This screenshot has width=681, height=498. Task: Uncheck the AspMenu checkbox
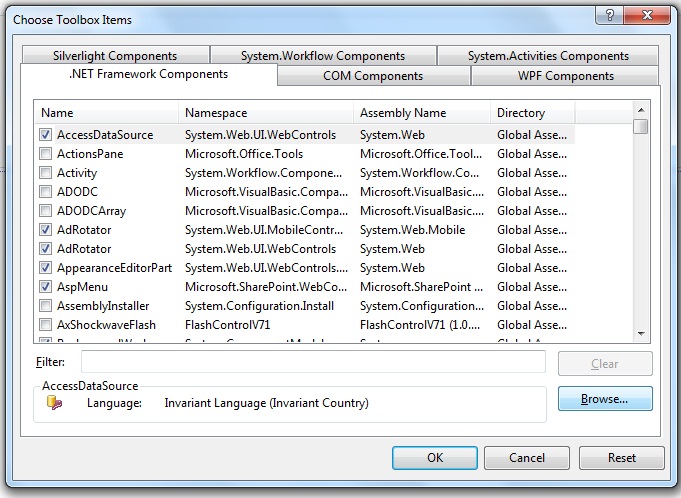click(x=45, y=287)
